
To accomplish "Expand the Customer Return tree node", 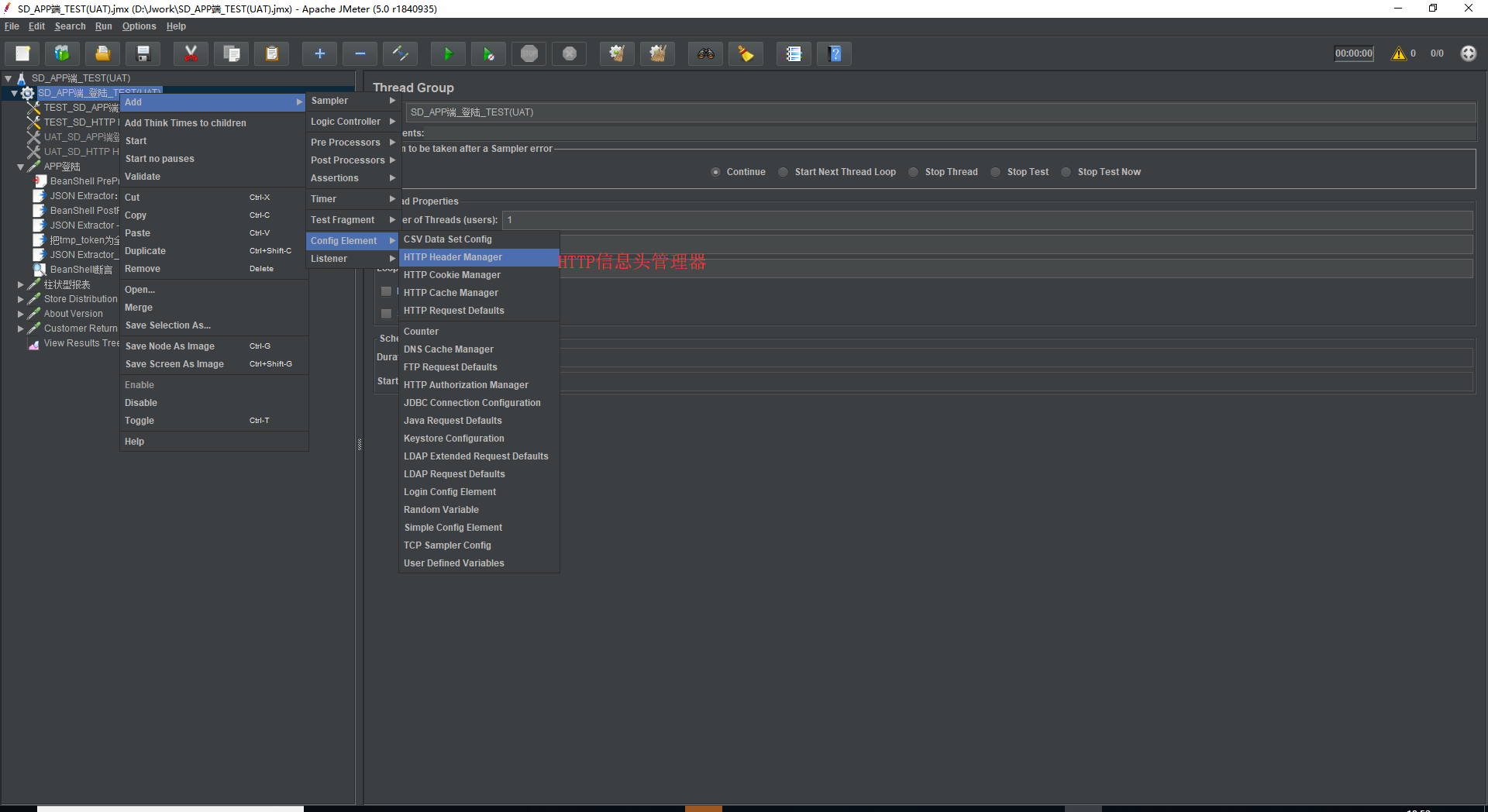I will (x=21, y=329).
